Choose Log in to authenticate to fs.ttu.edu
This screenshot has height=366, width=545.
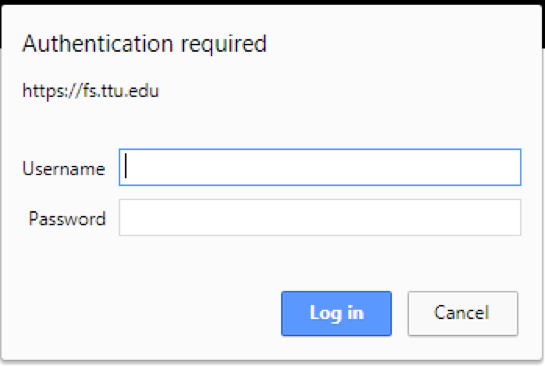tap(336, 313)
